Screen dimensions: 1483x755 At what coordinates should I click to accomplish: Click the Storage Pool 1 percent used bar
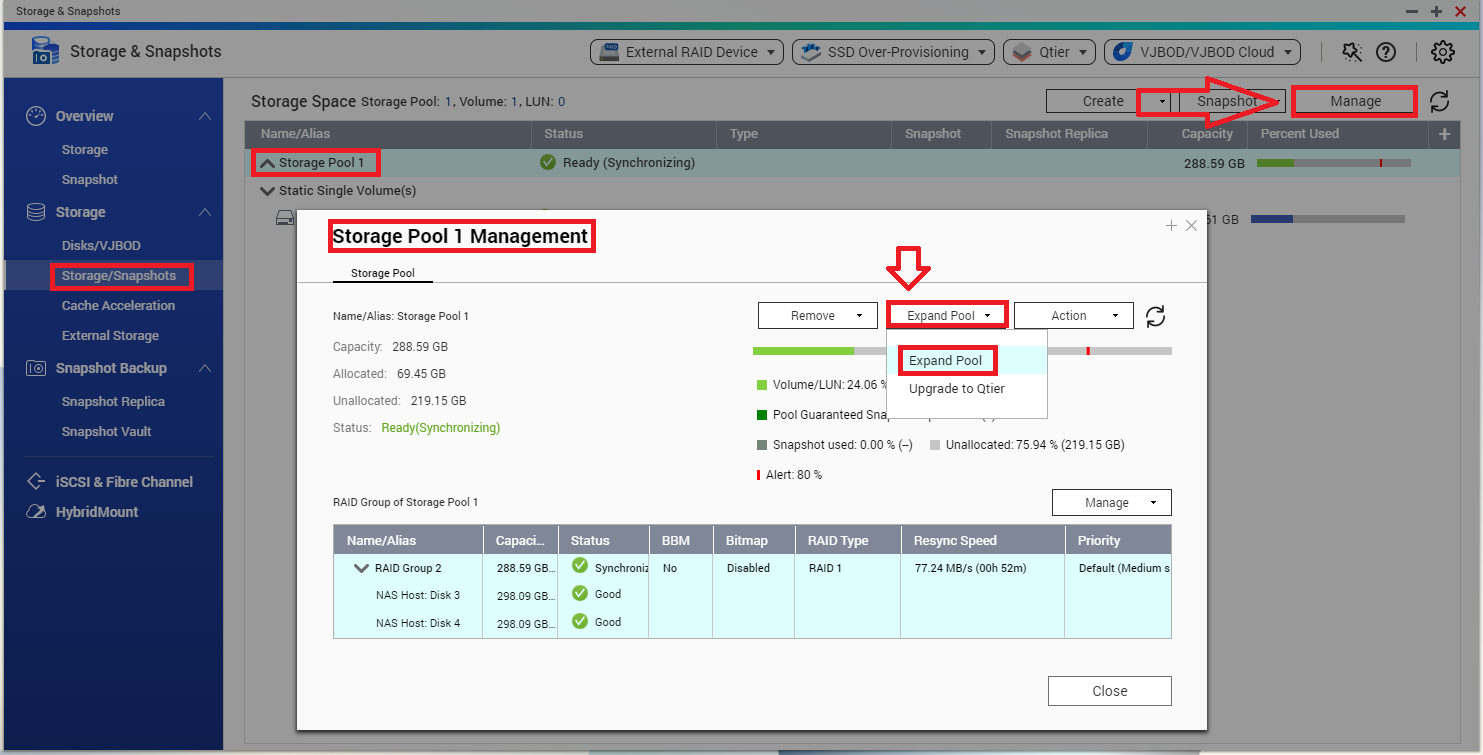1334,162
